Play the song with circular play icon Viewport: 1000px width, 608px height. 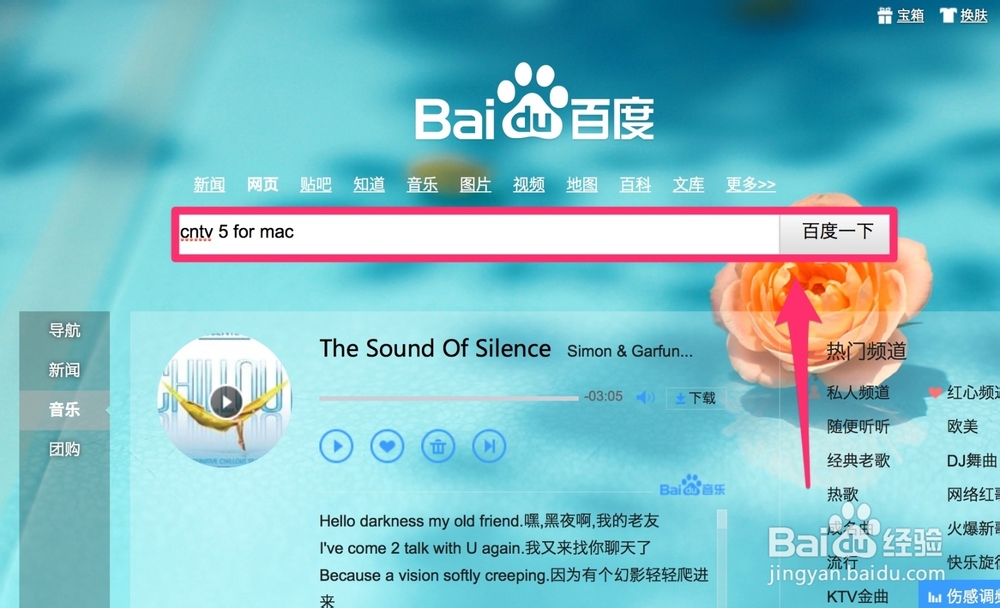pyautogui.click(x=336, y=446)
